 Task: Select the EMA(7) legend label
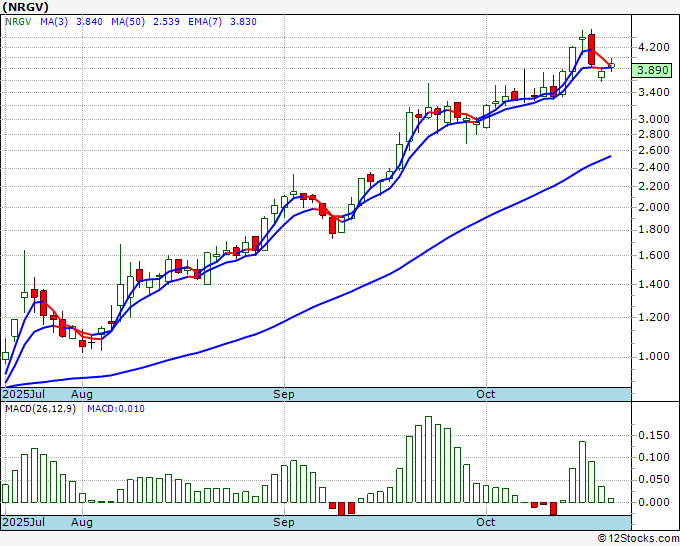point(205,22)
